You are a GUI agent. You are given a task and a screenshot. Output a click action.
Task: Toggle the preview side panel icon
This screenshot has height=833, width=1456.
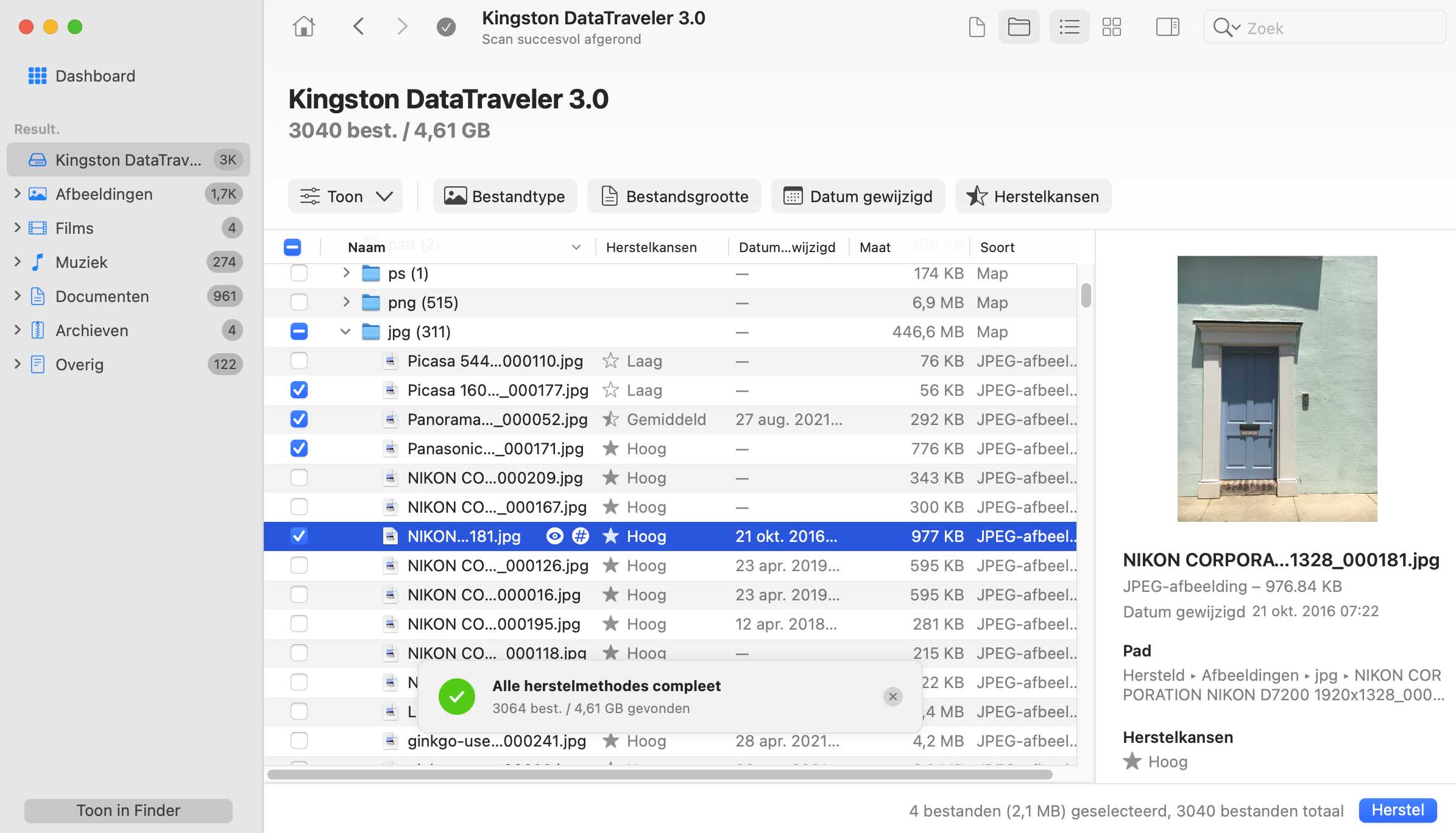click(1167, 27)
